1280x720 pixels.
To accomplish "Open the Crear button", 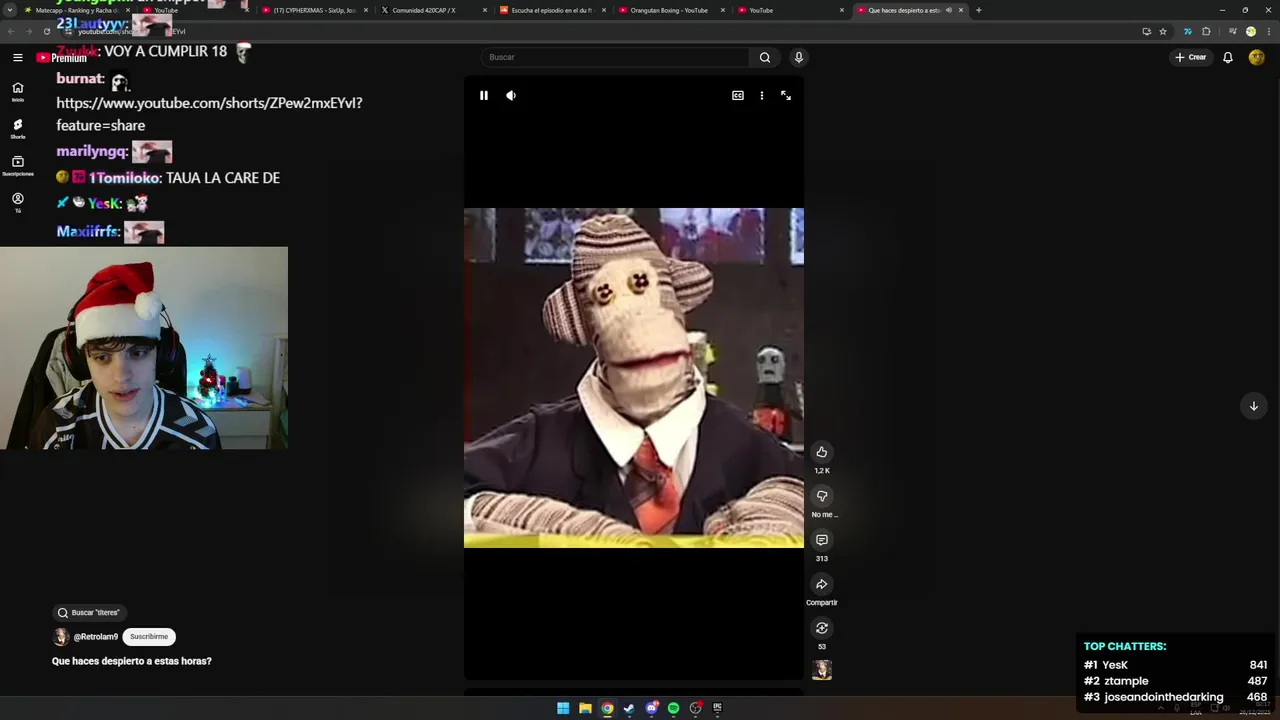I will pos(1191,57).
